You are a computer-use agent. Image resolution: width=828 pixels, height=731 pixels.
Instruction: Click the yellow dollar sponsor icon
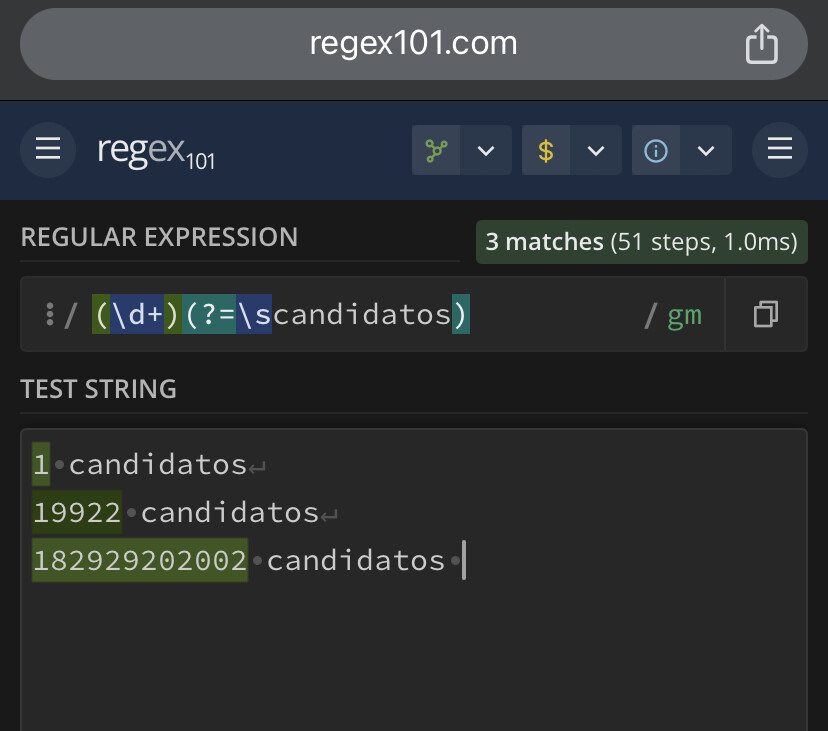pos(546,151)
